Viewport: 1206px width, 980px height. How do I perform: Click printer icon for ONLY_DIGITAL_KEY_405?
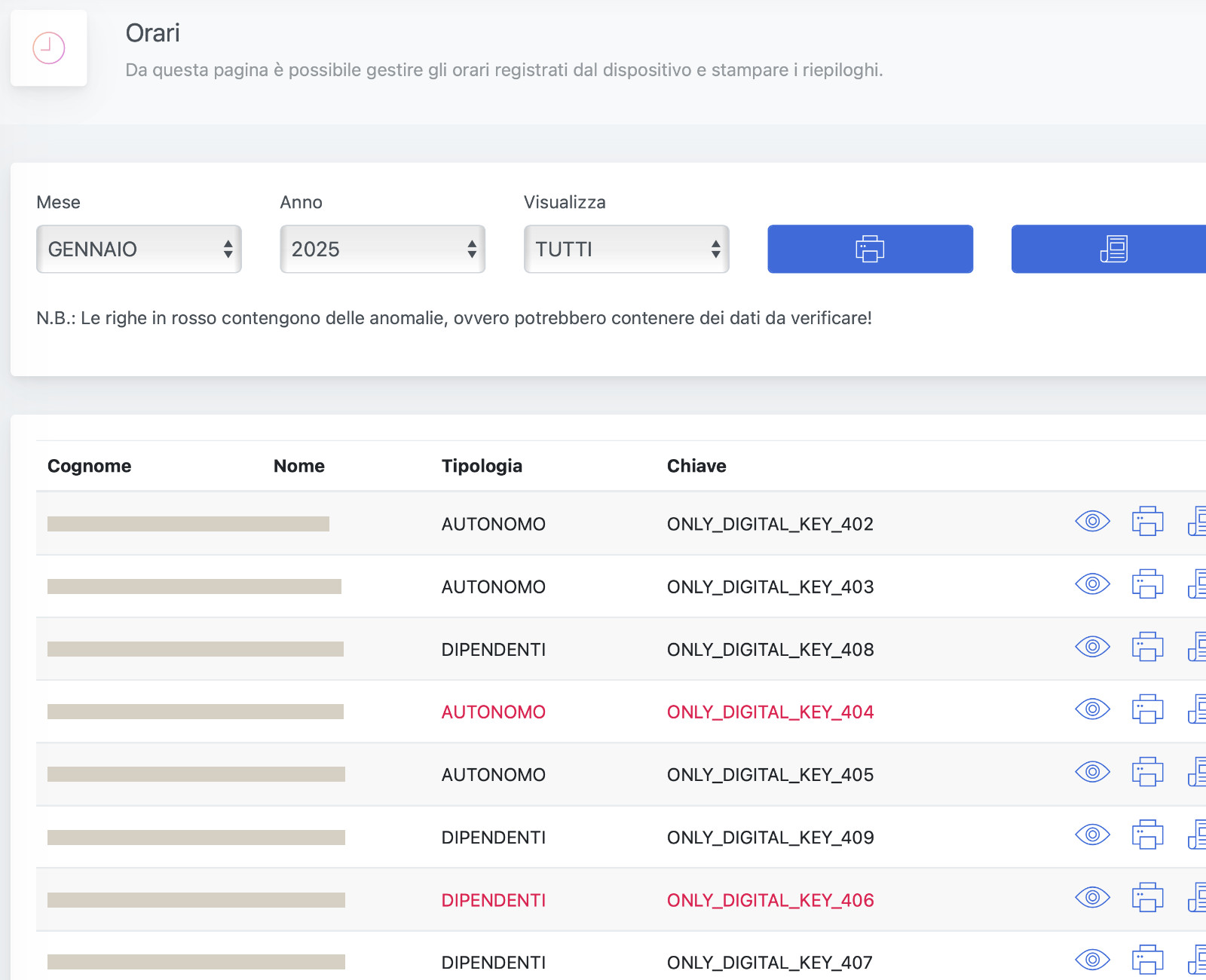click(x=1147, y=772)
